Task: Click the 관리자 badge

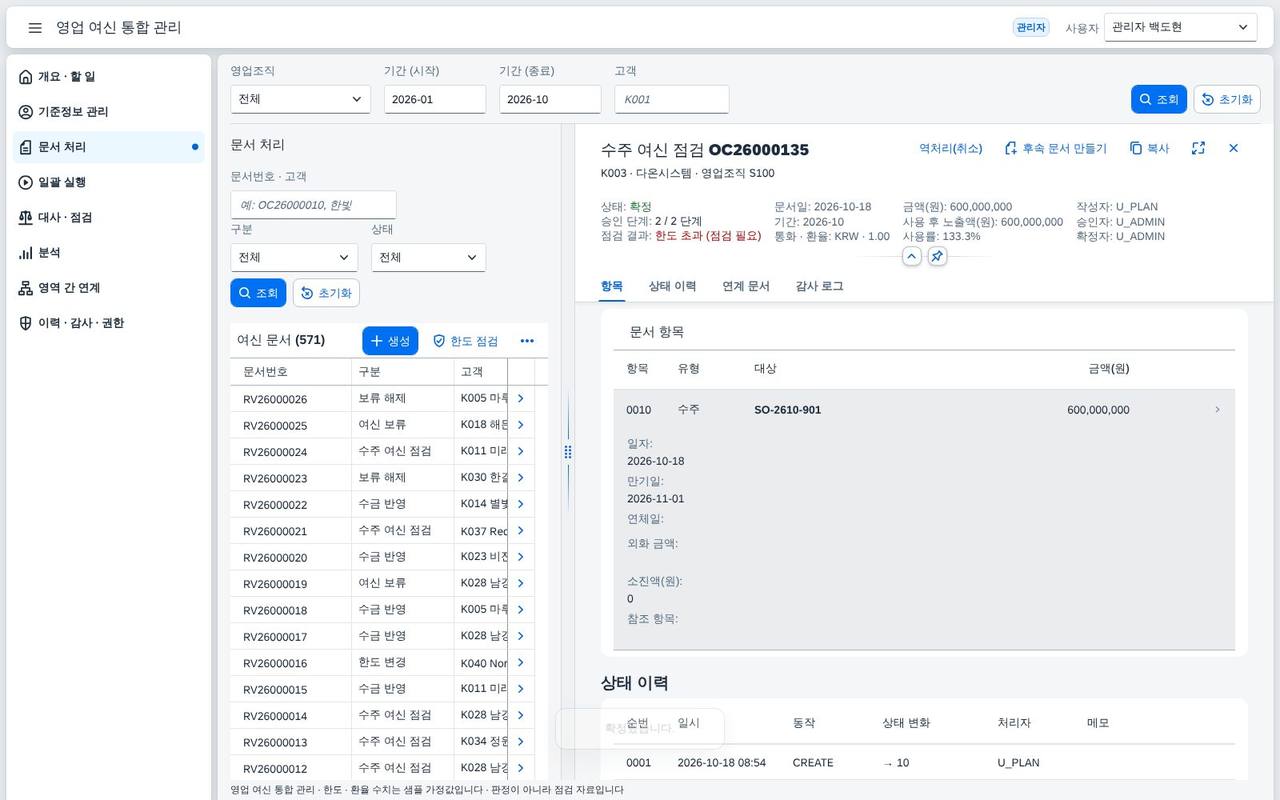Action: pyautogui.click(x=1031, y=28)
